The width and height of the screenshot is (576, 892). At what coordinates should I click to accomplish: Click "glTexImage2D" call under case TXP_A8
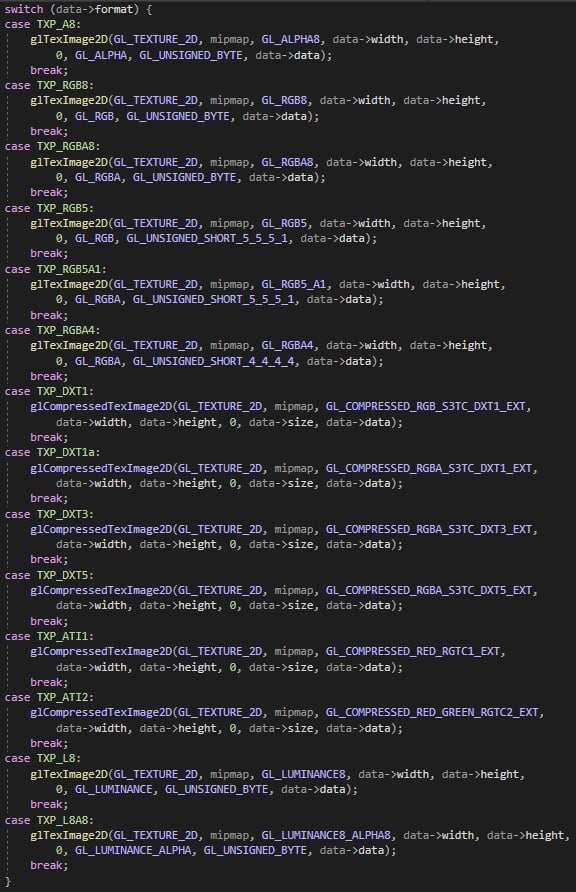[69, 39]
